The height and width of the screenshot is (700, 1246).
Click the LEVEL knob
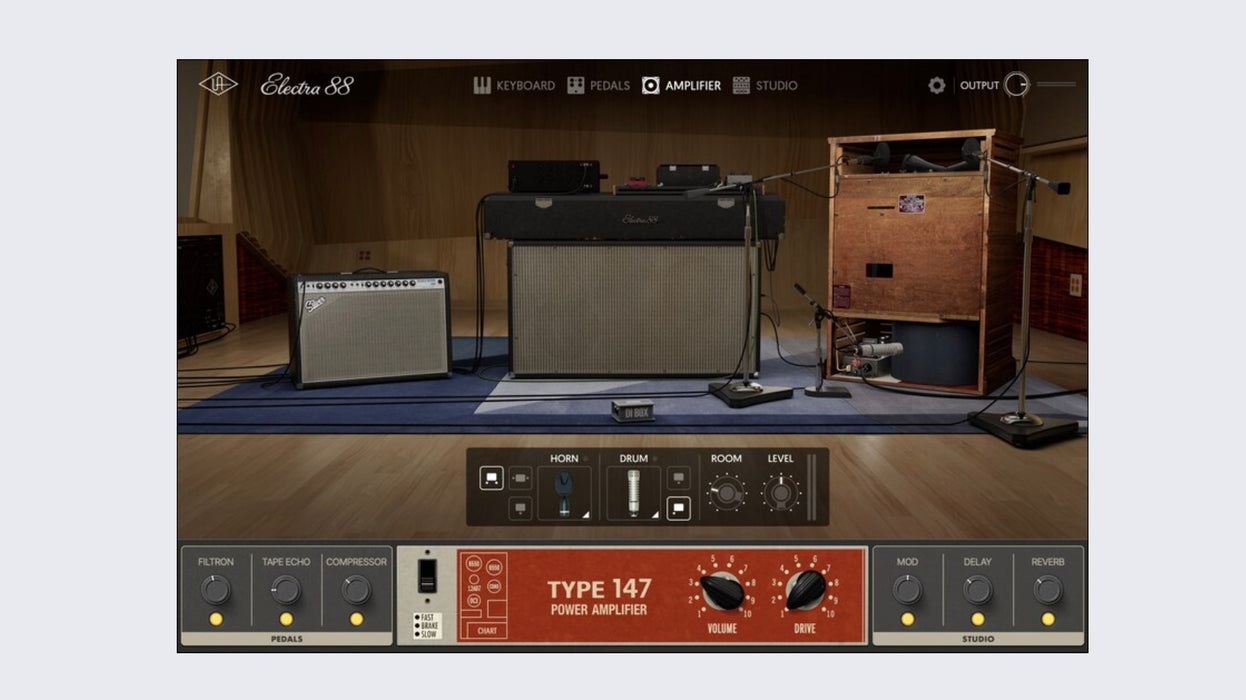coord(781,493)
